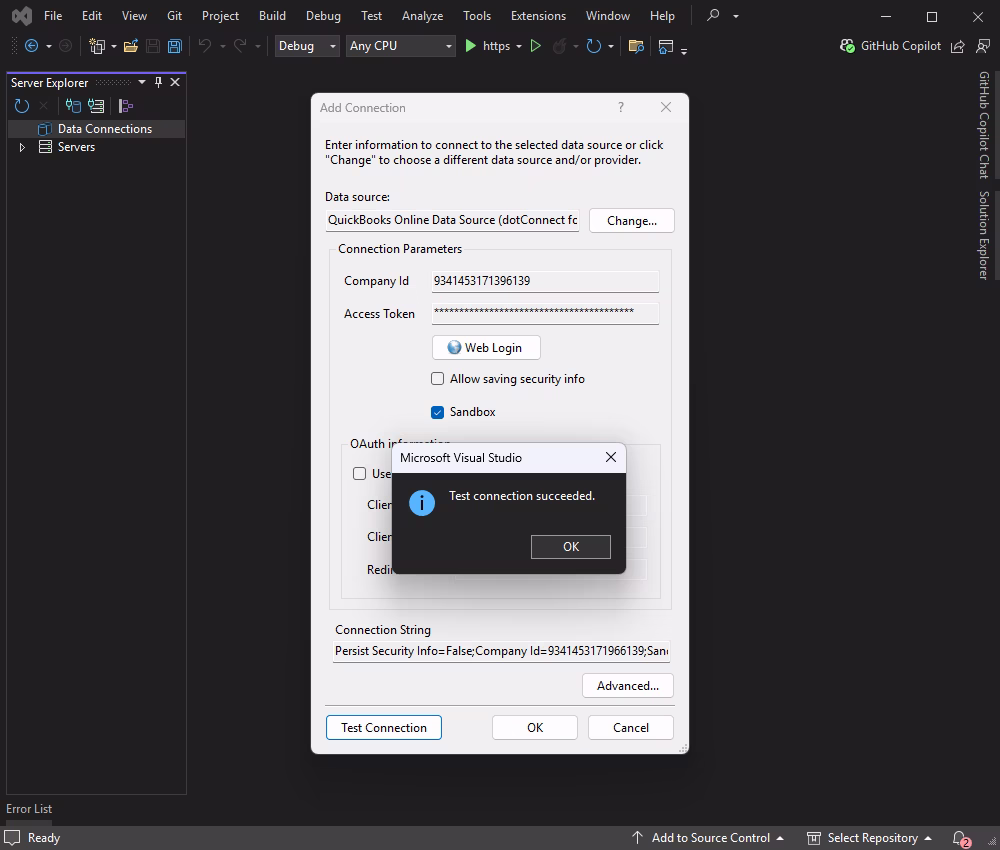Click the notifications bell in status bar
The image size is (1000, 850).
[x=960, y=838]
